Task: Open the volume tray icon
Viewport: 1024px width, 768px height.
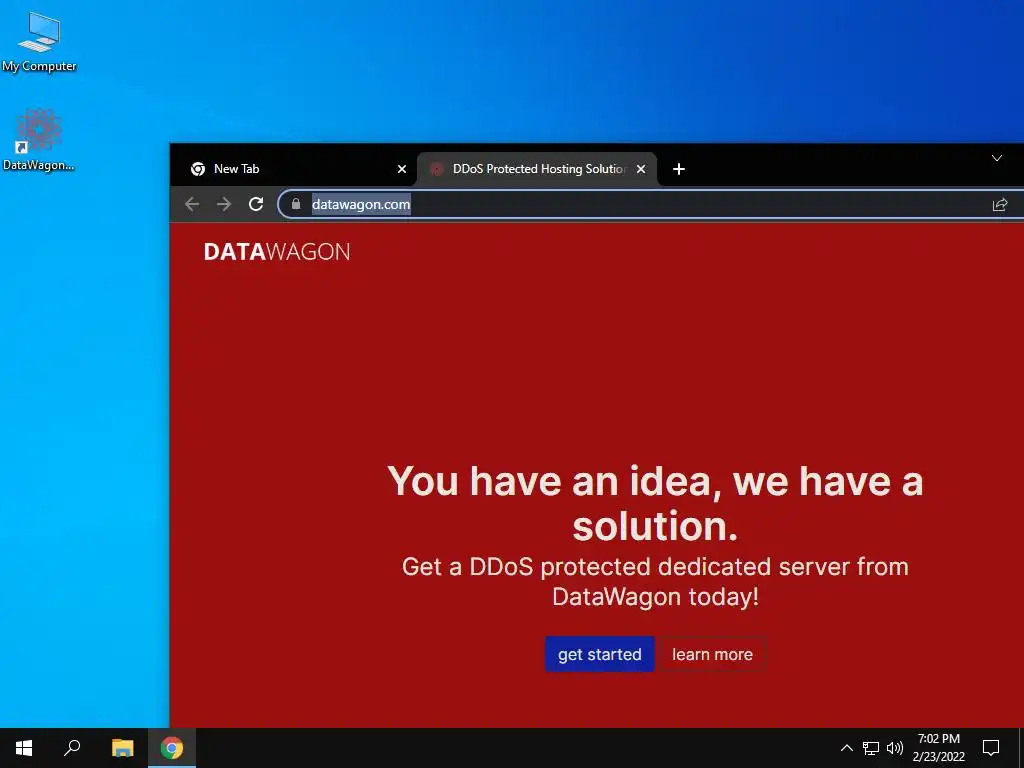Action: [x=895, y=748]
